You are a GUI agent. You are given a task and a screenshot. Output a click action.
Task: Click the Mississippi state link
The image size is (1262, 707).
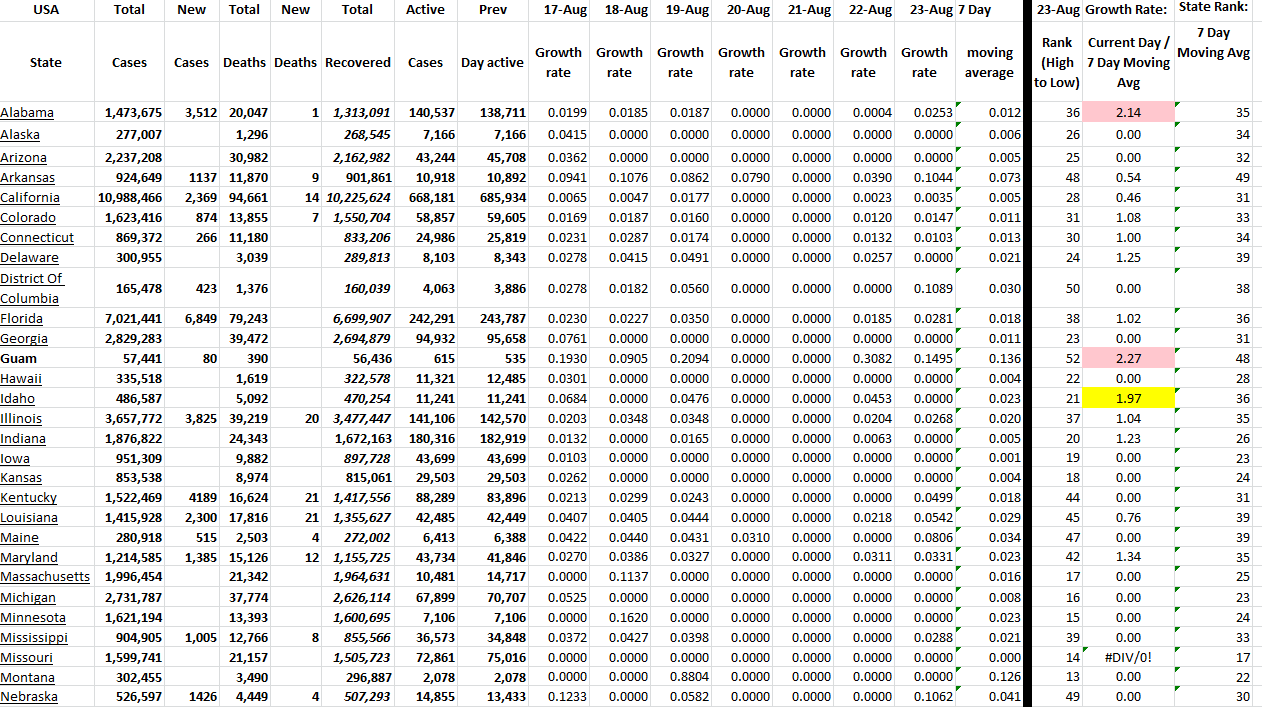point(34,637)
